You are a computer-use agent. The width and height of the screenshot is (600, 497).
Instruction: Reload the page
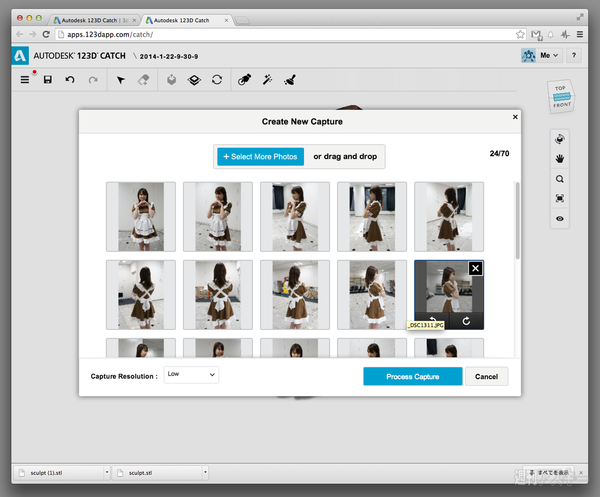tap(46, 34)
